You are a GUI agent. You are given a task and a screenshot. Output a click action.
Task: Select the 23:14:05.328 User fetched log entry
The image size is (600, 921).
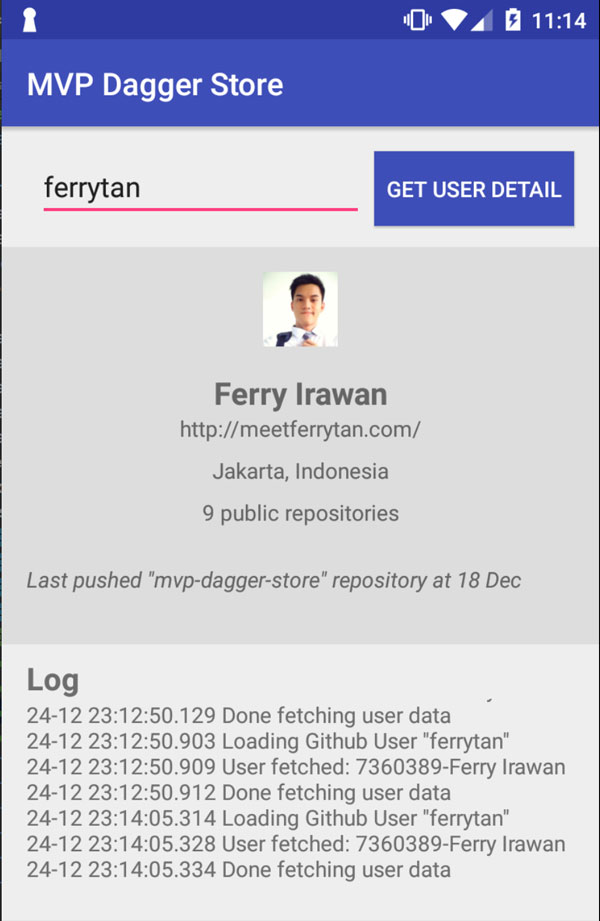point(296,844)
